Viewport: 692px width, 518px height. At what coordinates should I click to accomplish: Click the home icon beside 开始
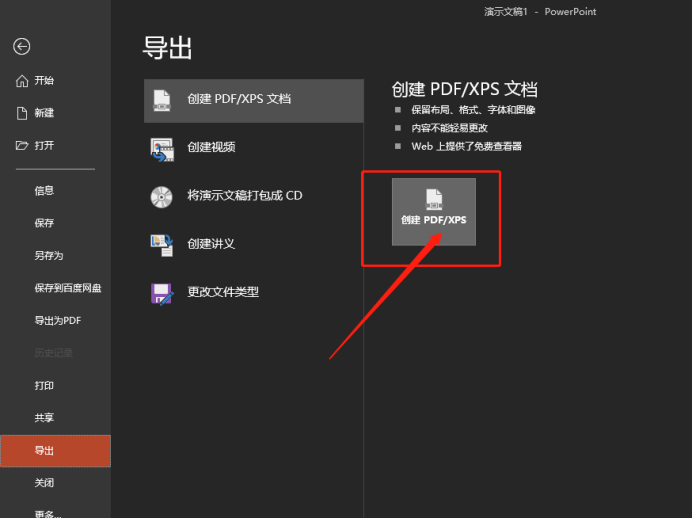pos(22,81)
